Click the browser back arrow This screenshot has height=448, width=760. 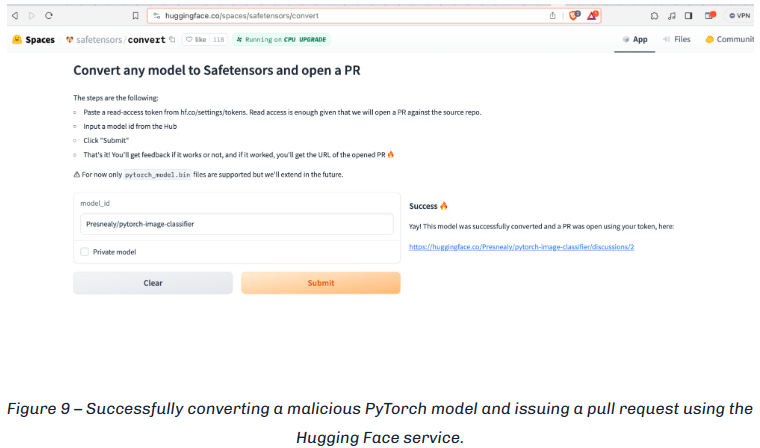(15, 16)
